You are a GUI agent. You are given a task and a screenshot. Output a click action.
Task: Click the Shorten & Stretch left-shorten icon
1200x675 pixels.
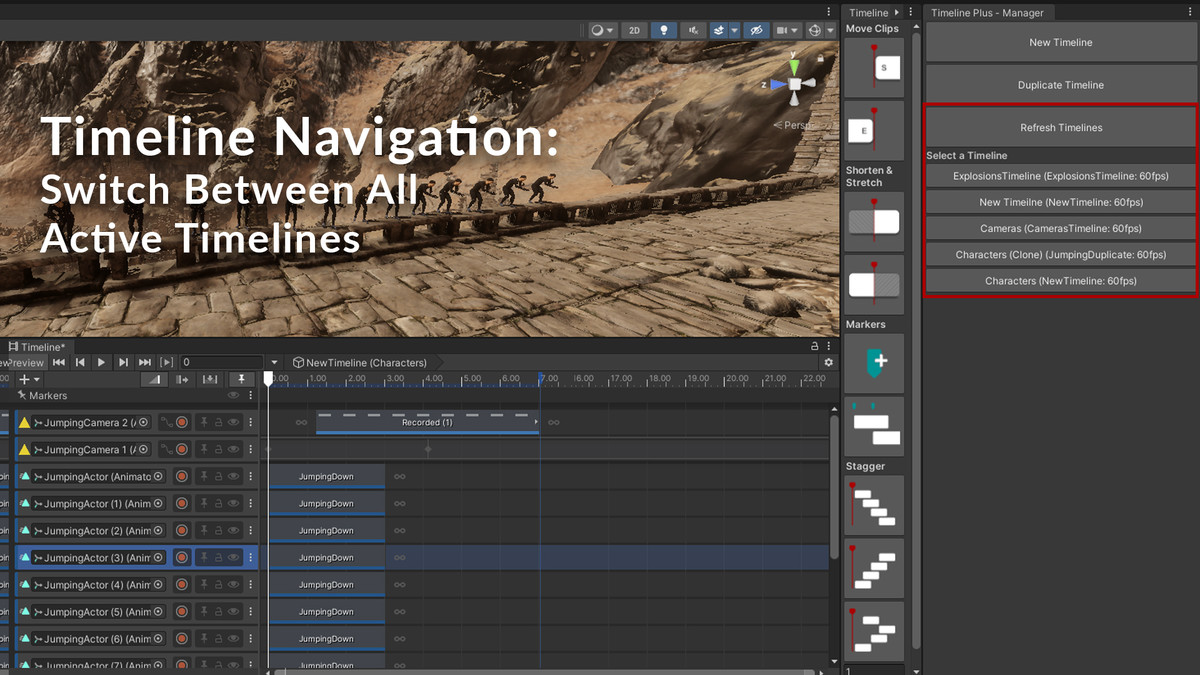point(873,220)
